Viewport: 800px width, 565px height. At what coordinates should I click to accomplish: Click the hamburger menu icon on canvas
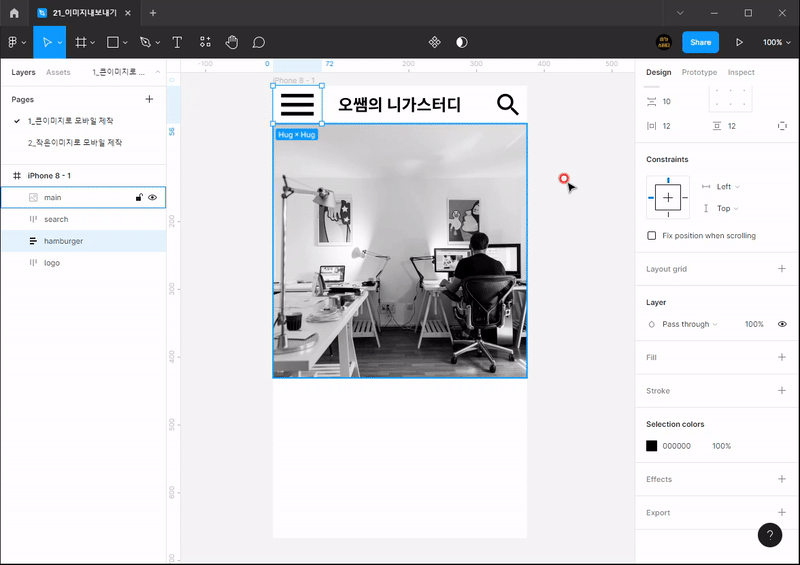[x=297, y=105]
